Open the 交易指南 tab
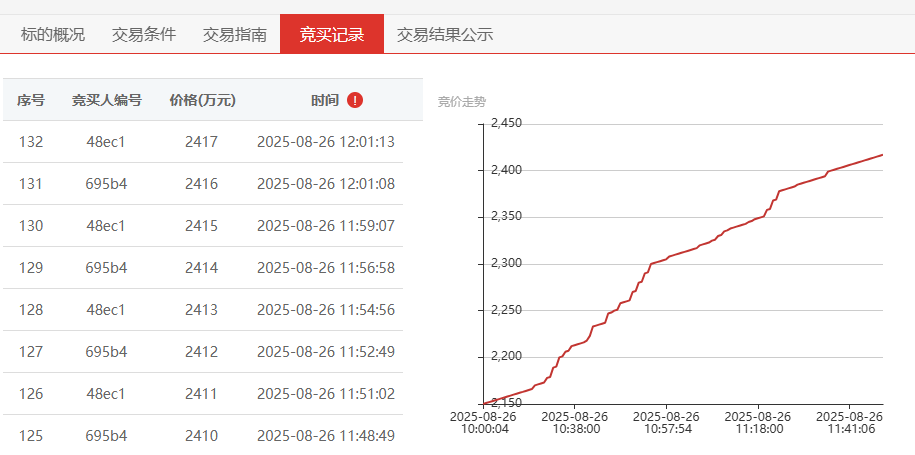 235,34
